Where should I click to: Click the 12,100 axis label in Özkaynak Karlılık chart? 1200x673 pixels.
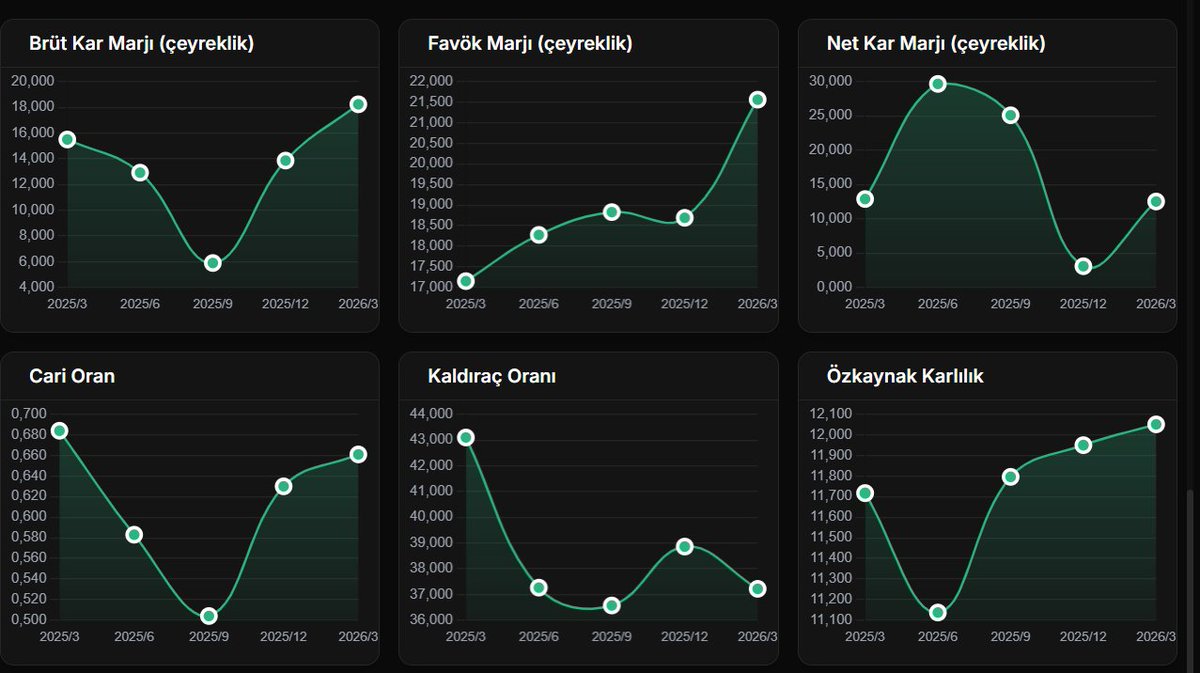(x=830, y=413)
